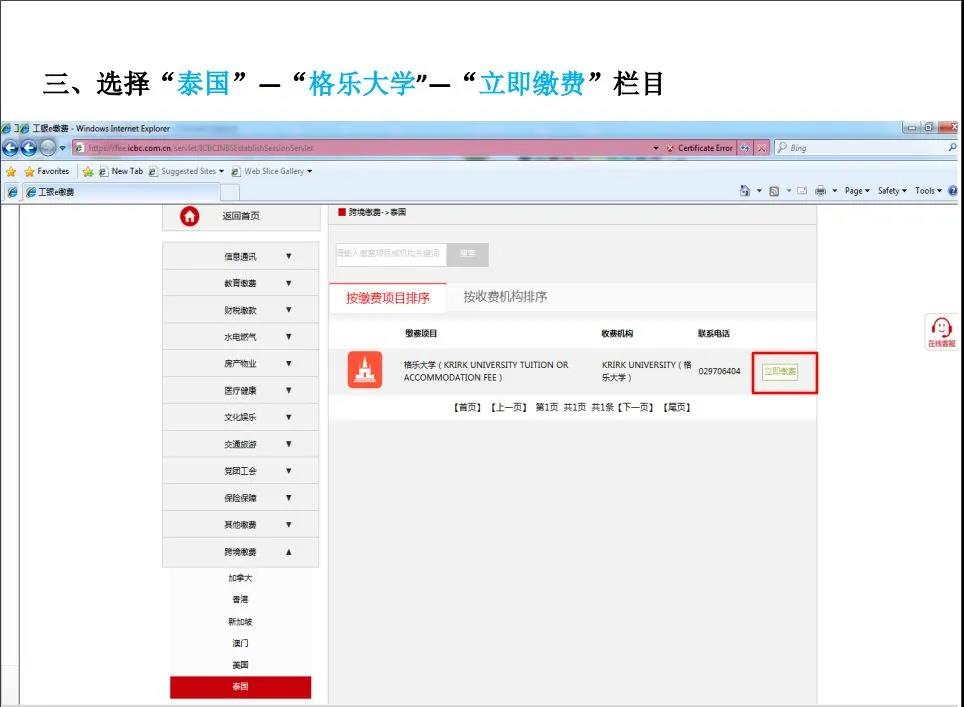Click the 在线客服 headset icon
The image size is (964, 707).
point(941,332)
